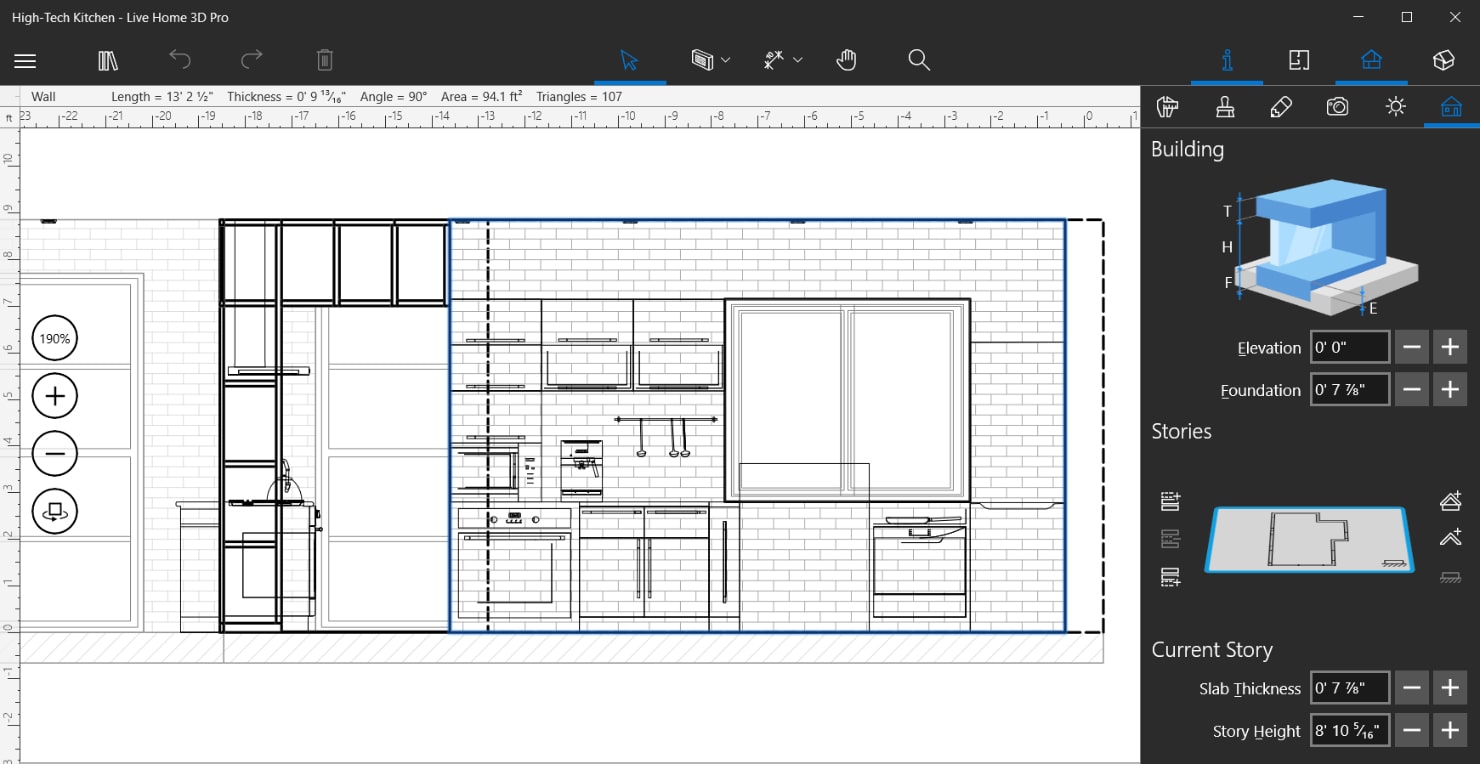Click the window in the elevation drawing
Screen dimensions: 1480x764
click(x=848, y=400)
